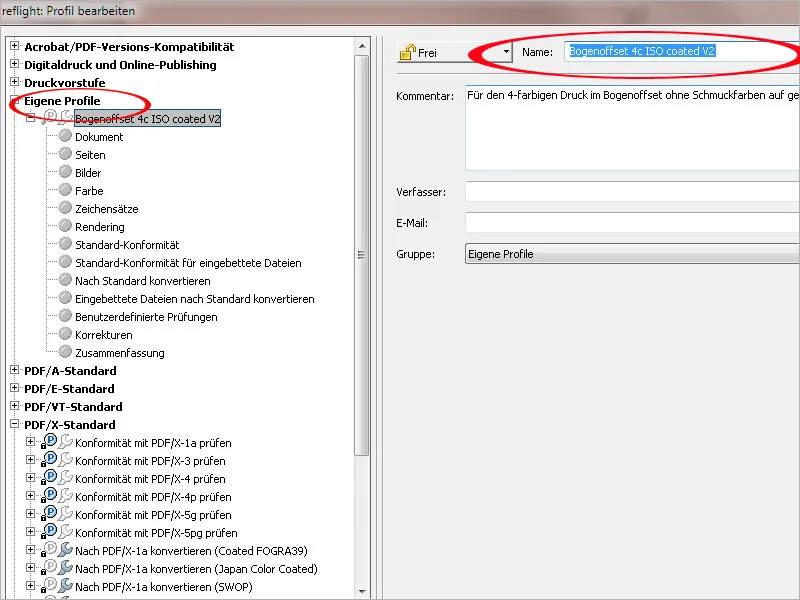The width and height of the screenshot is (800, 600).
Task: Click the status dot next to Farbe
Action: (63, 190)
